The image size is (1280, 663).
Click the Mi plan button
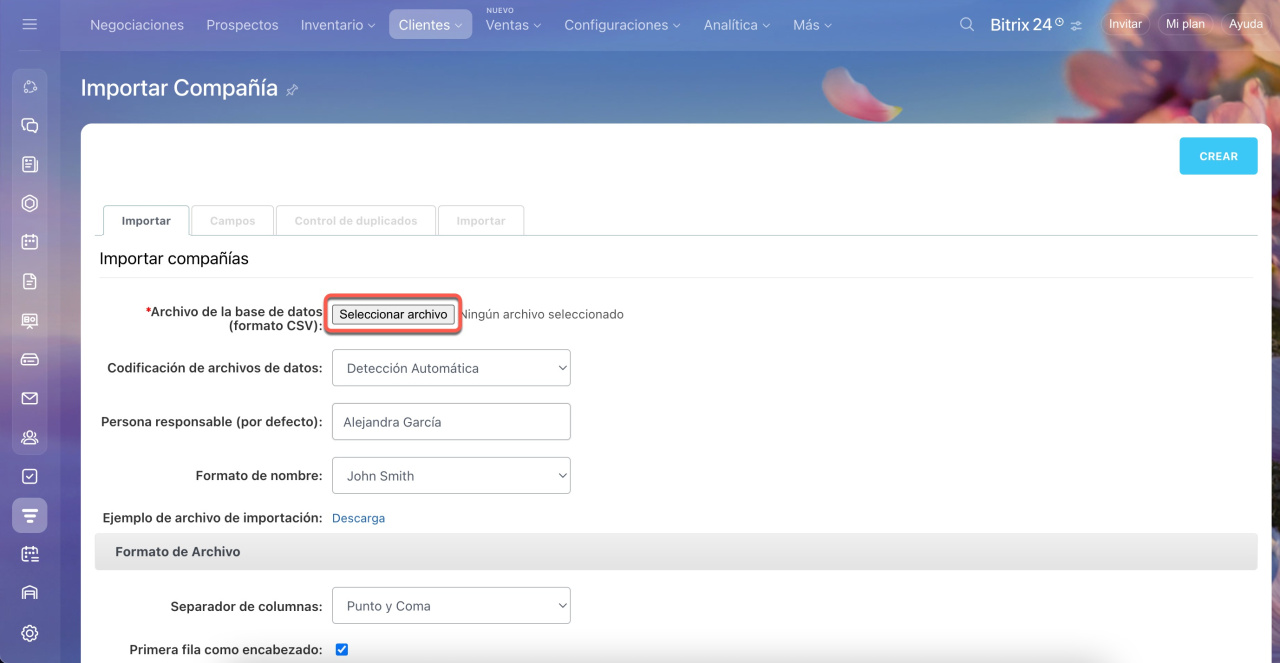pyautogui.click(x=1185, y=24)
